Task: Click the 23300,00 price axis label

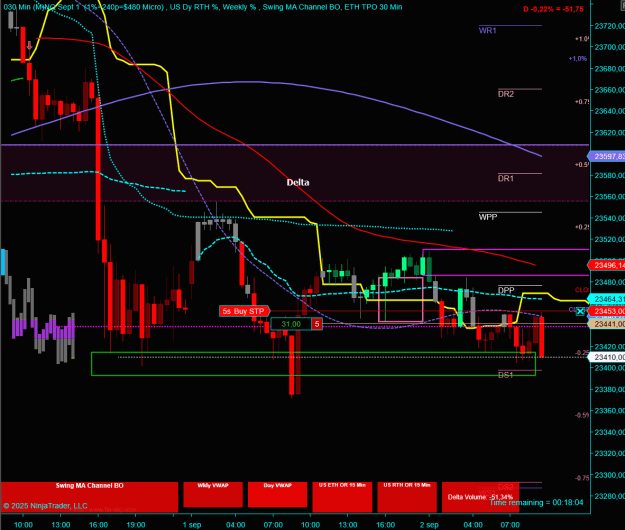Action: (x=609, y=475)
